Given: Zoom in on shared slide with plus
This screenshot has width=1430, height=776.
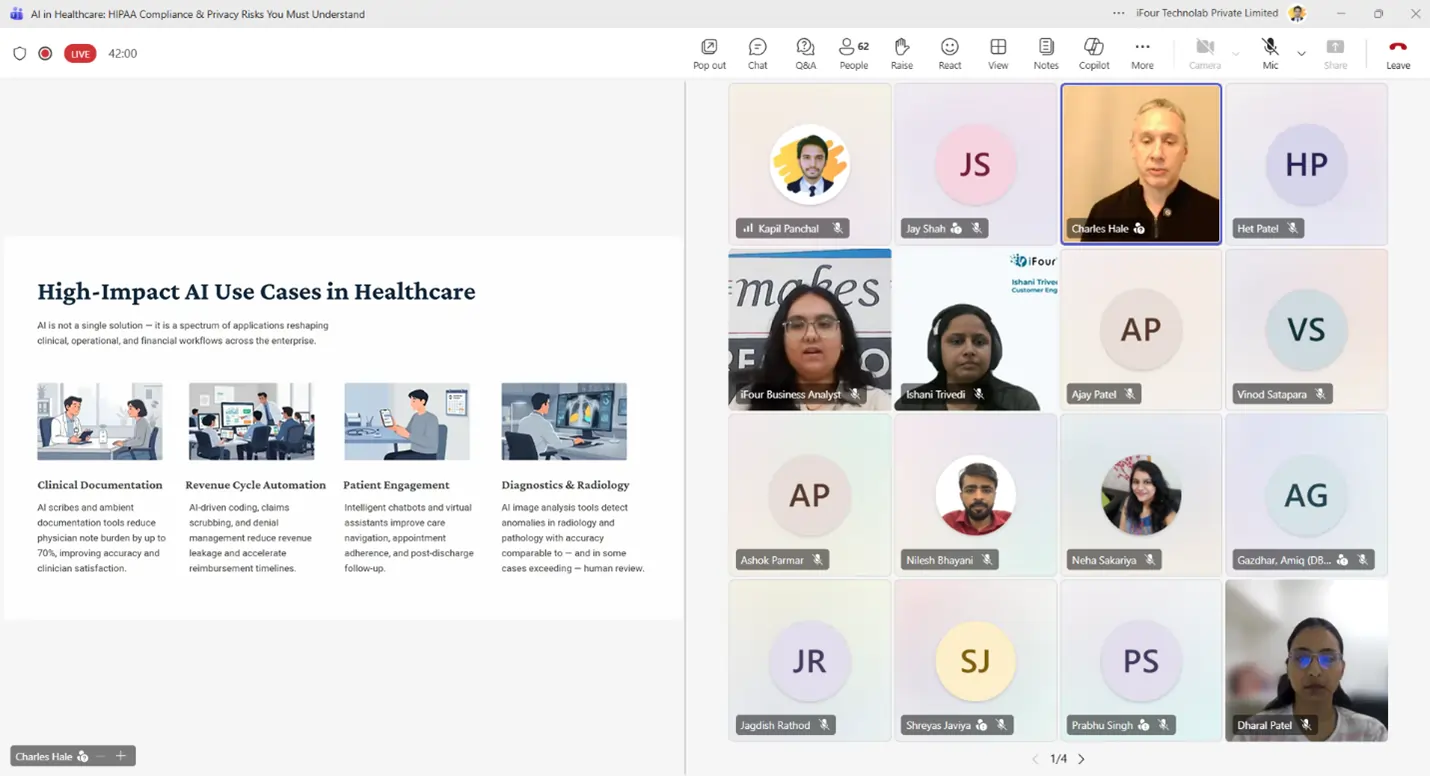Looking at the screenshot, I should [x=120, y=756].
